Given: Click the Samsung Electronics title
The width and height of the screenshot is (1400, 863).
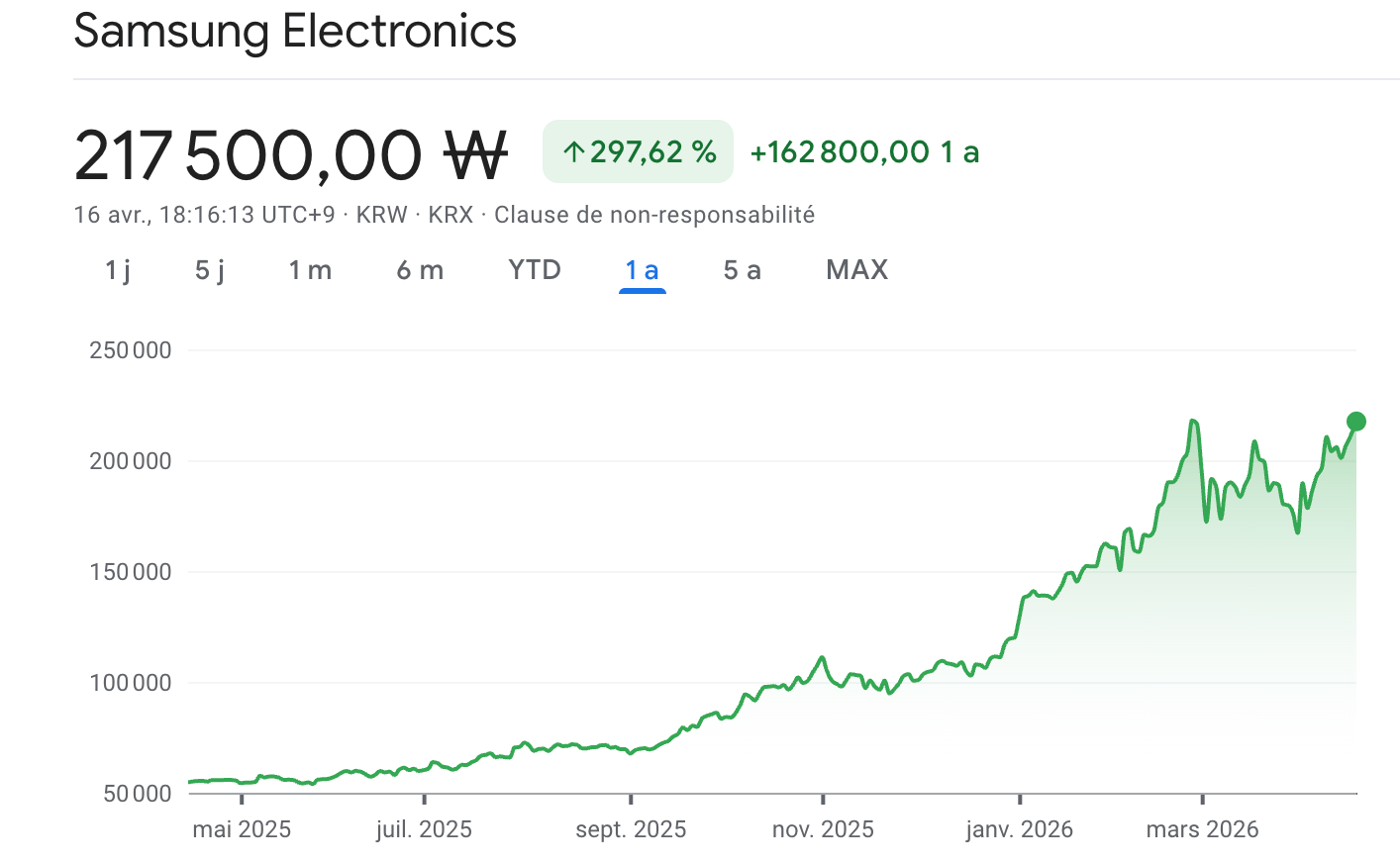Looking at the screenshot, I should click(x=295, y=31).
